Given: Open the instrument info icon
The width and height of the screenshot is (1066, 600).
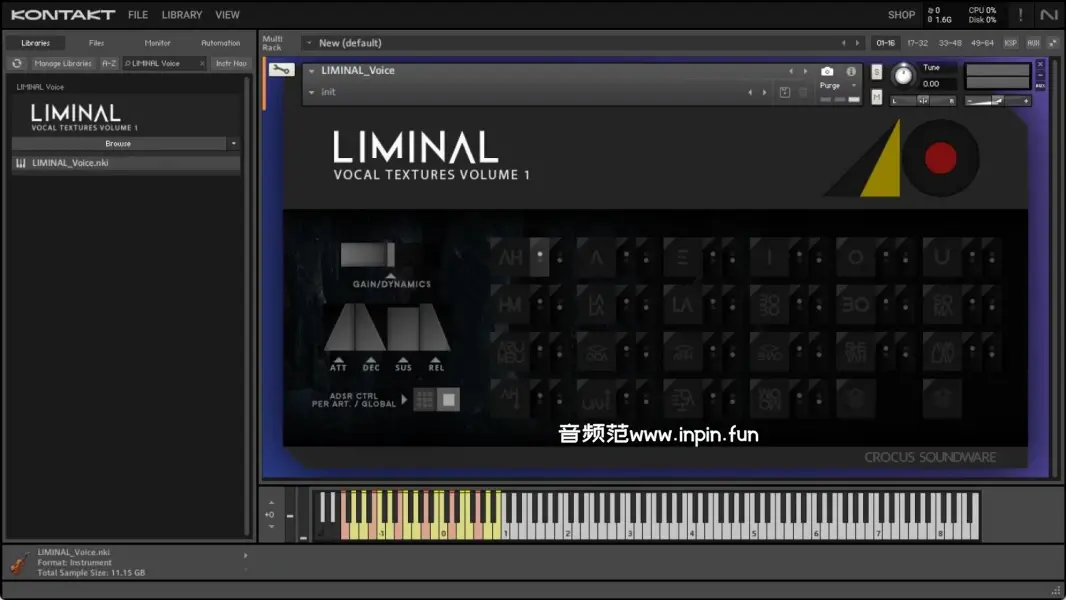Looking at the screenshot, I should point(850,71).
